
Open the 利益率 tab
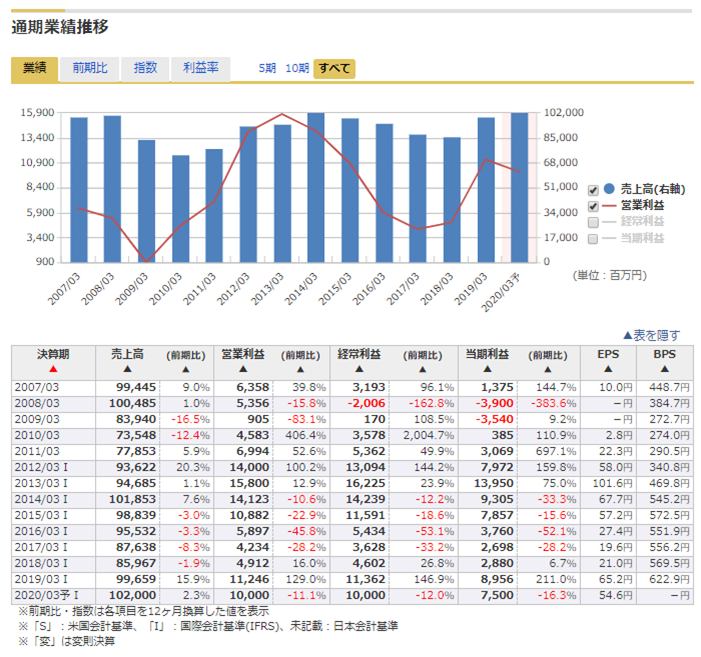(200, 68)
